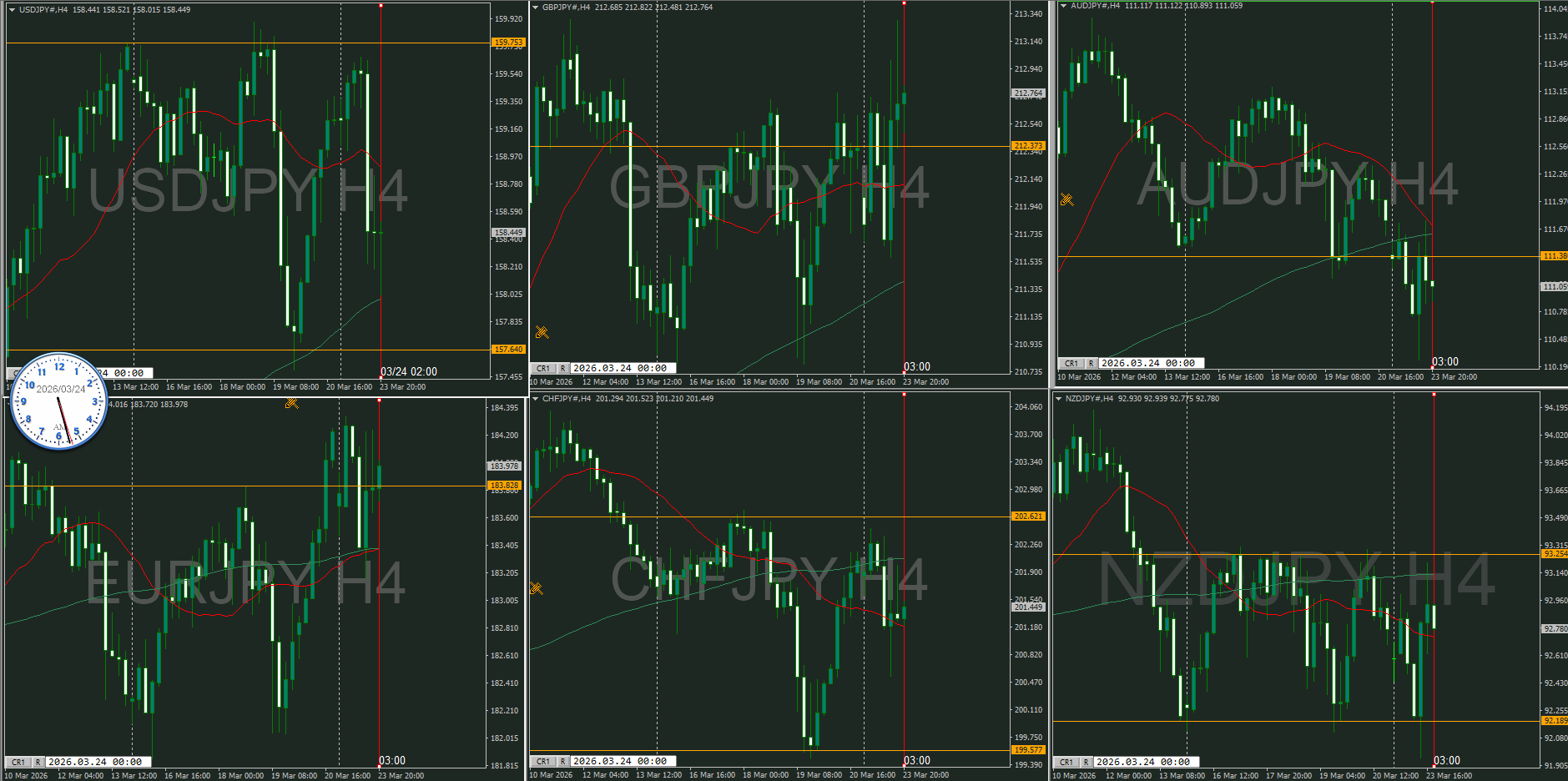The width and height of the screenshot is (1568, 781).
Task: Expand the GBPJPY#,H4 chart title dropdown arrow
Action: tap(535, 8)
